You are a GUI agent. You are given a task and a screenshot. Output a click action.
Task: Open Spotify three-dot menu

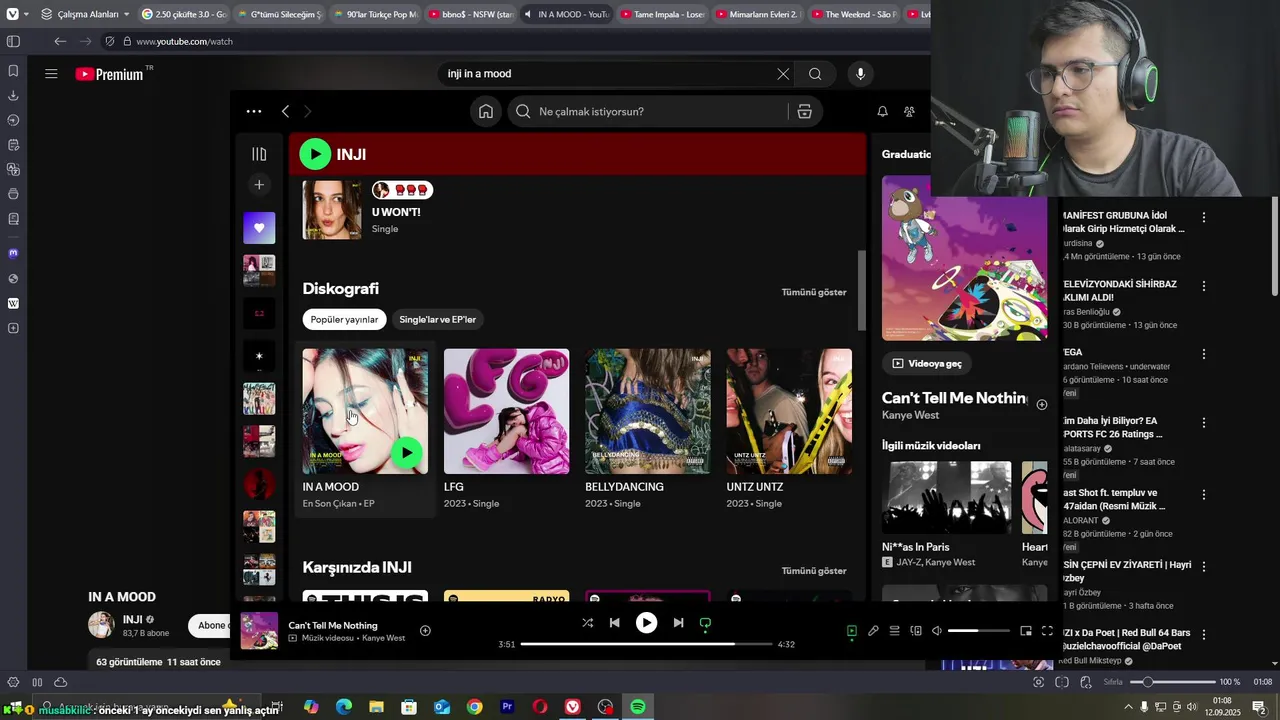coord(254,112)
